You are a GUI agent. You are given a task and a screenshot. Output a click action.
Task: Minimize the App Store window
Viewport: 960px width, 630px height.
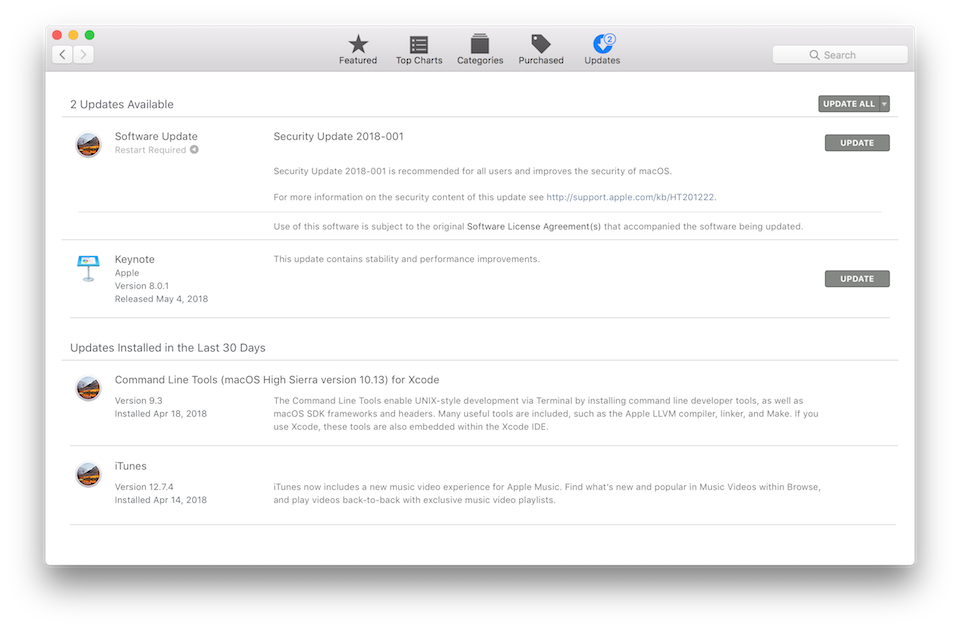(73, 35)
